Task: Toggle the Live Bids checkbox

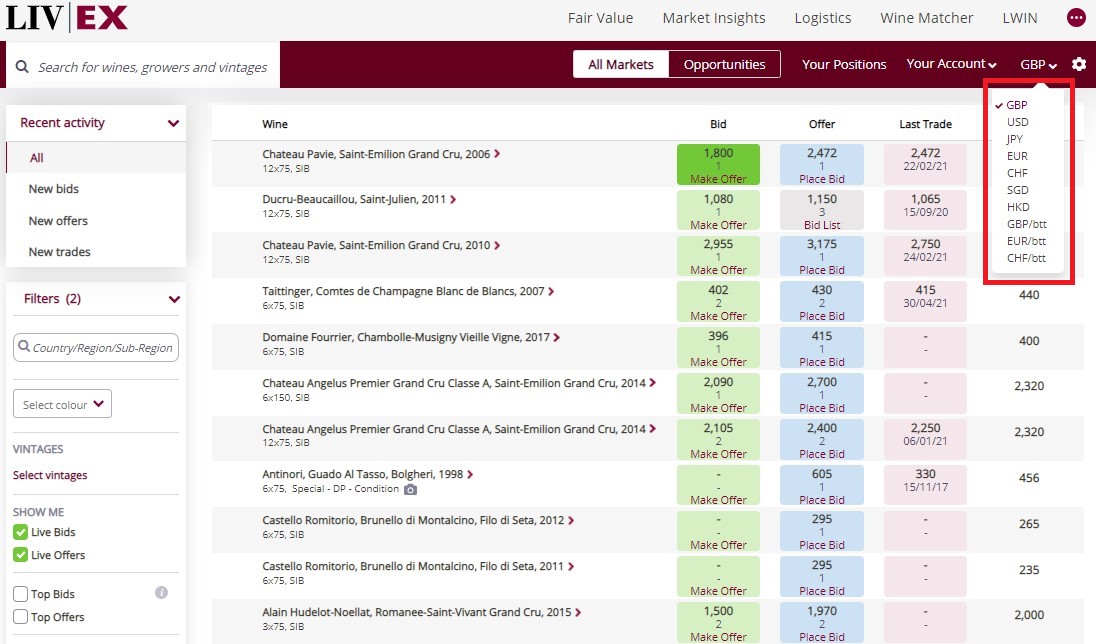Action: (x=20, y=532)
